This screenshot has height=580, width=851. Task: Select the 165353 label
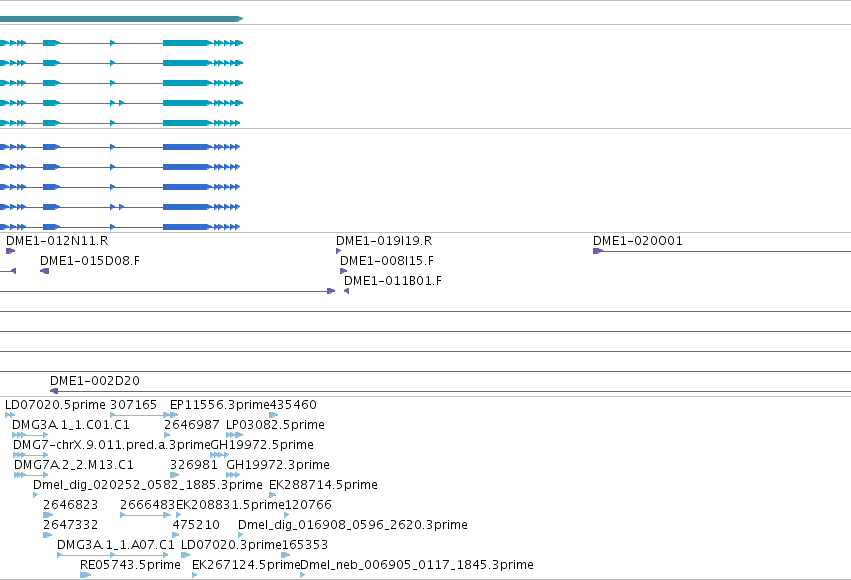(305, 545)
